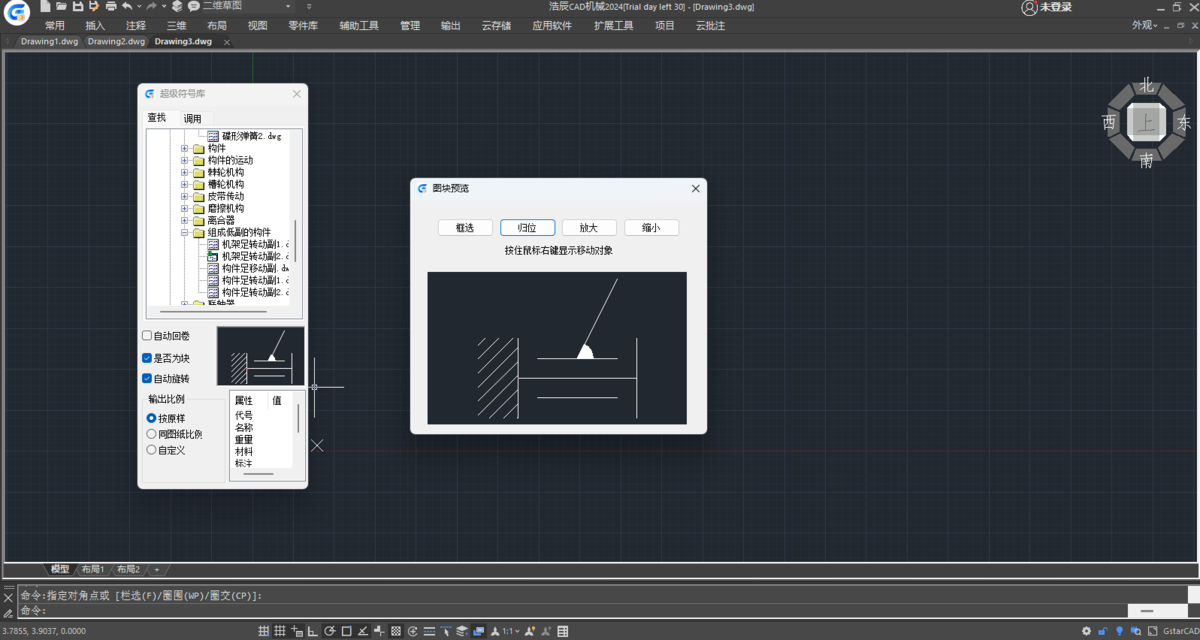The width and height of the screenshot is (1200, 640).
Task: Click the 框选 button in preview dialog
Action: click(465, 228)
